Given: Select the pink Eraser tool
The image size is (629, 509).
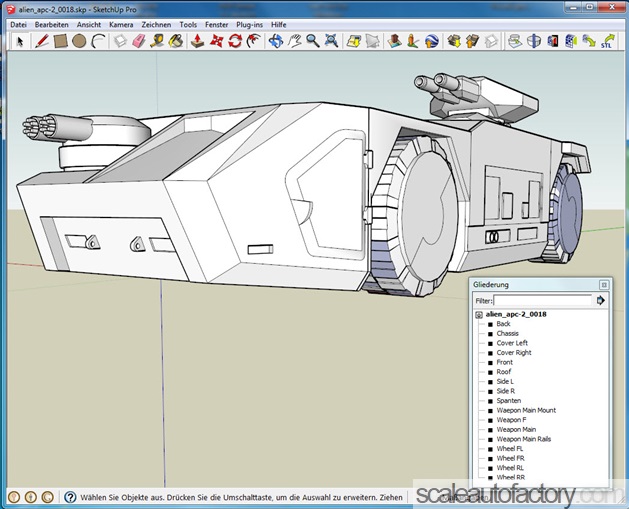Looking at the screenshot, I should coord(138,41).
